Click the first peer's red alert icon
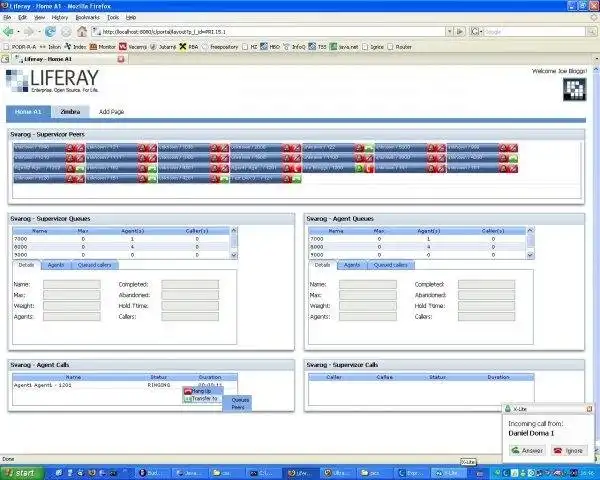 tap(70, 148)
